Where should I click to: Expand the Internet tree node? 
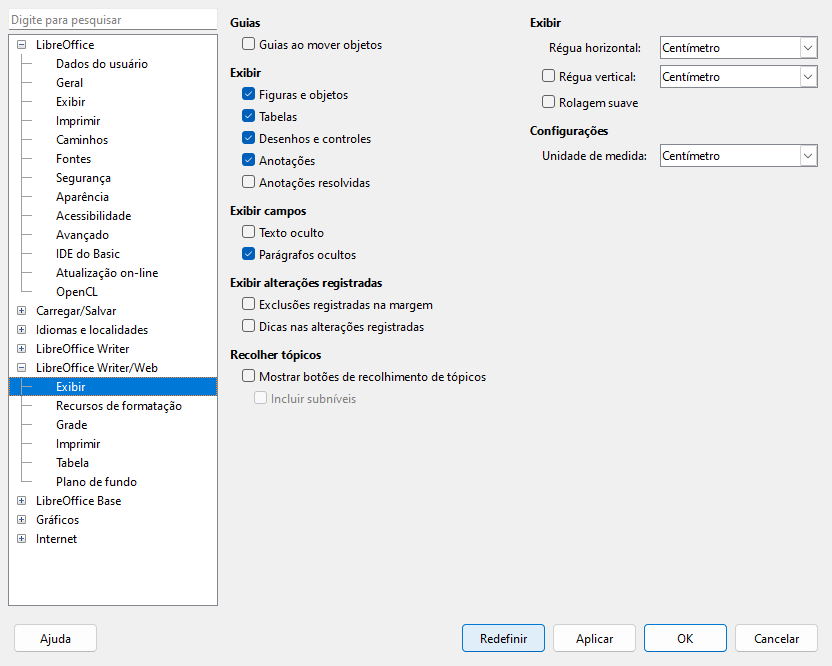point(21,539)
